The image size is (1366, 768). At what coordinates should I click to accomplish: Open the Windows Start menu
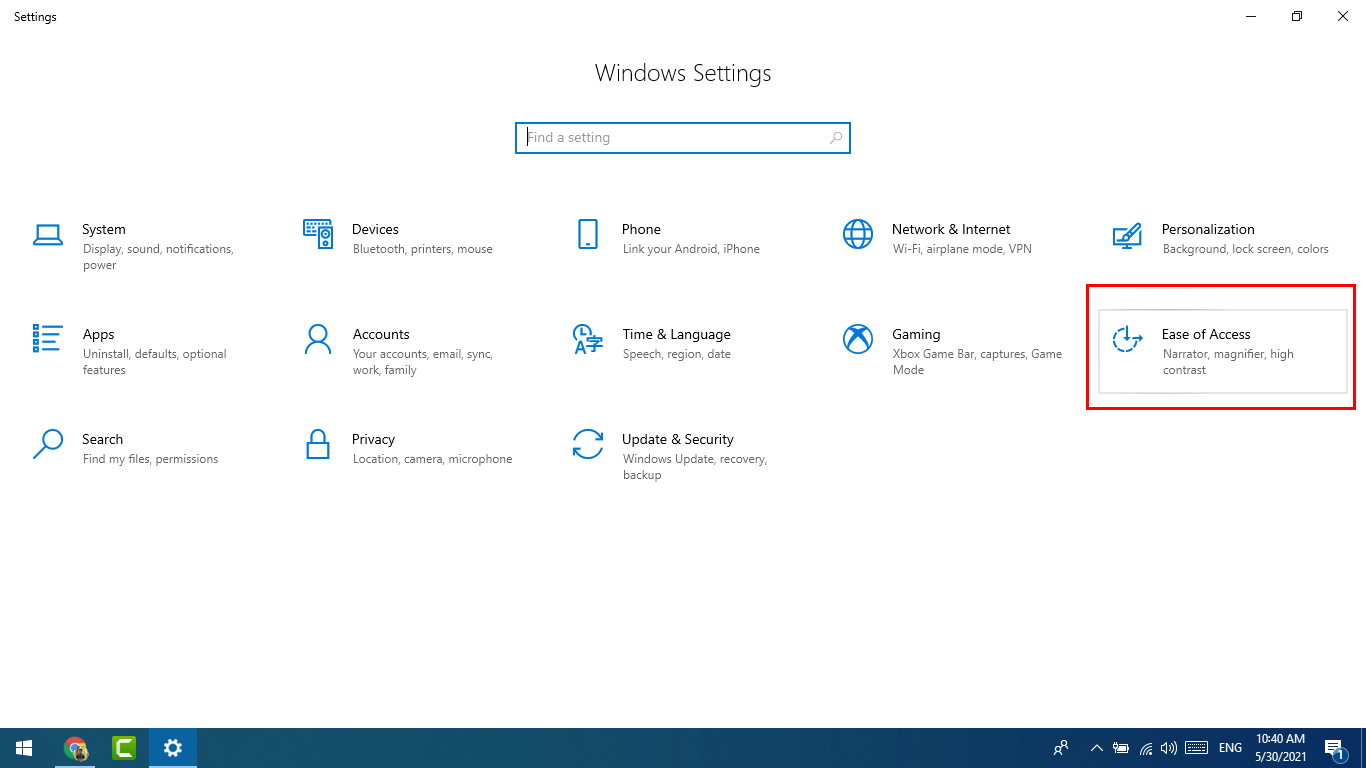click(x=24, y=748)
